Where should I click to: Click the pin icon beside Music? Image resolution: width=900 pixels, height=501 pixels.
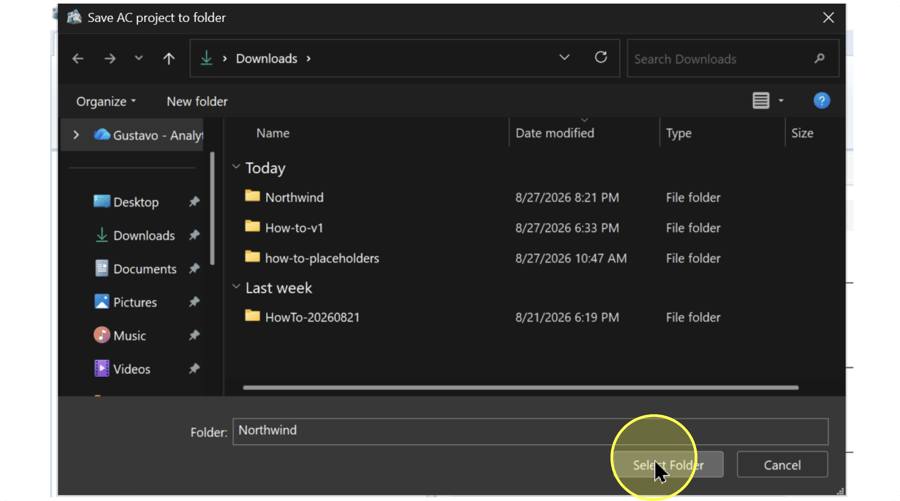(194, 335)
